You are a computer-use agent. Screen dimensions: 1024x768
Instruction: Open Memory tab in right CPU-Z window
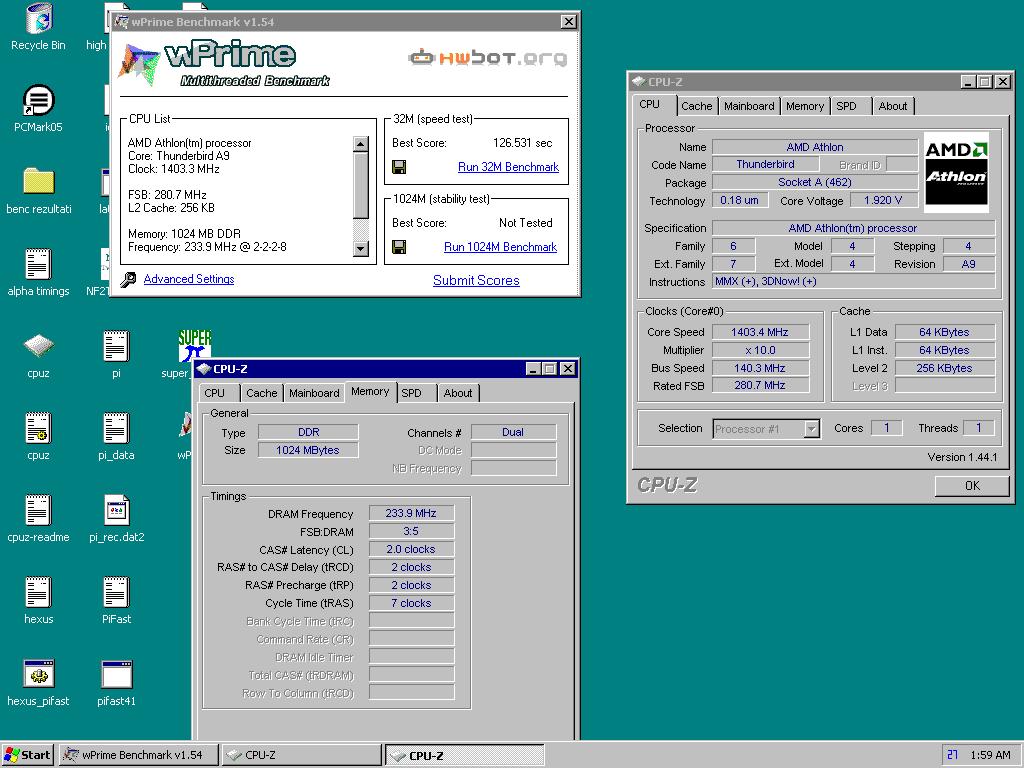(x=805, y=106)
